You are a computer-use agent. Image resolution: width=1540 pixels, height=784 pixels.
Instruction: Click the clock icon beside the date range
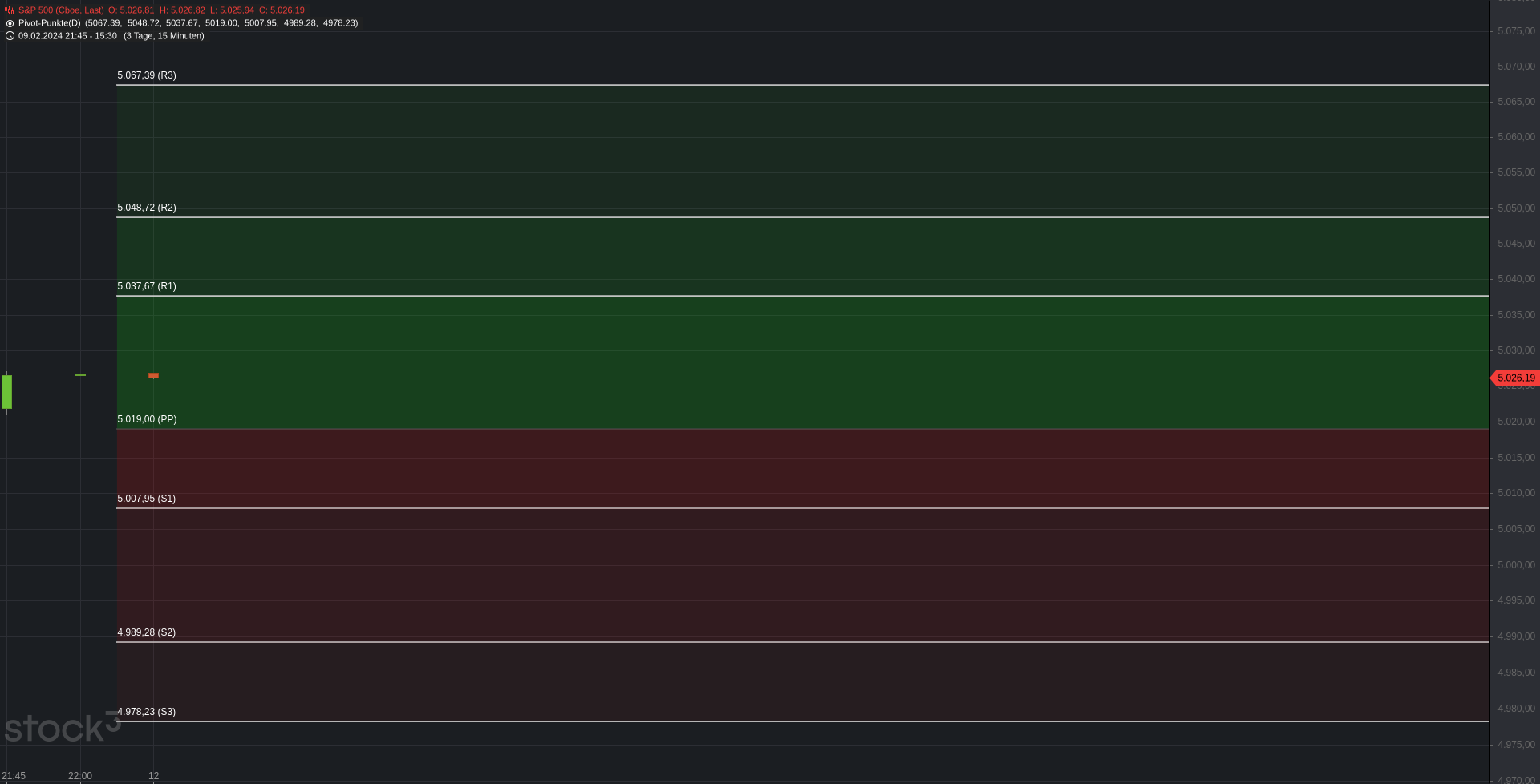10,36
